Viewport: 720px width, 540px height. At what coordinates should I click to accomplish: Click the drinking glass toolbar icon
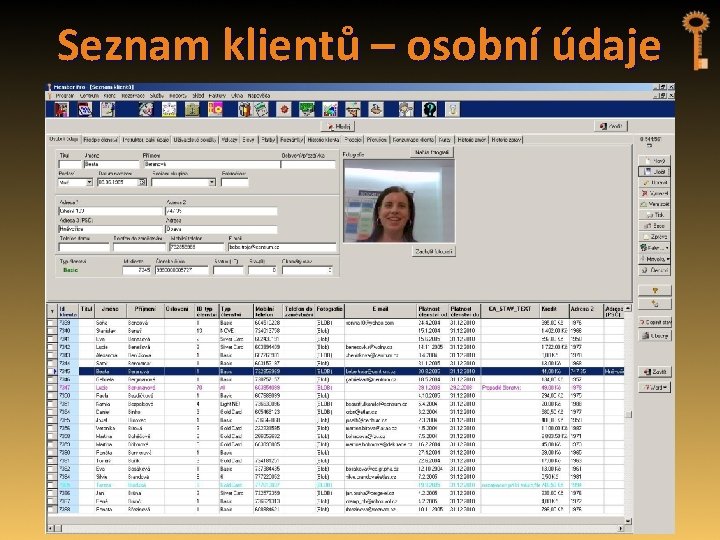pos(453,109)
